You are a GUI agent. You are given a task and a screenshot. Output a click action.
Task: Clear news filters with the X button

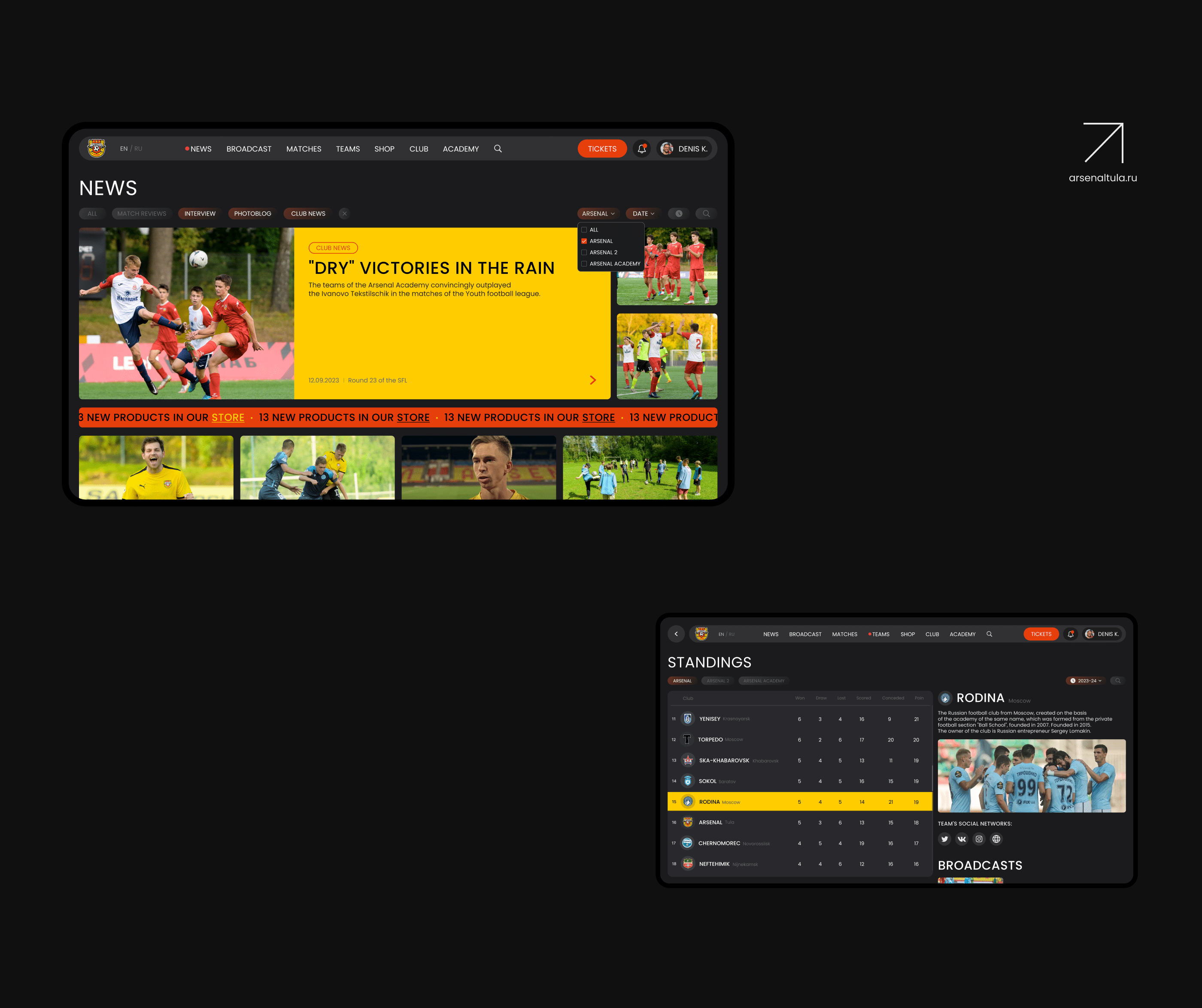(x=344, y=213)
